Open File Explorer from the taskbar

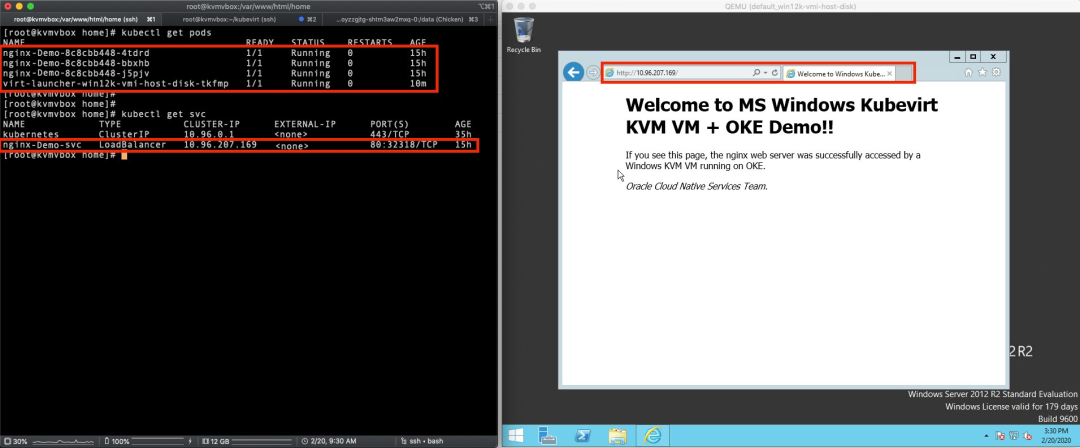617,435
